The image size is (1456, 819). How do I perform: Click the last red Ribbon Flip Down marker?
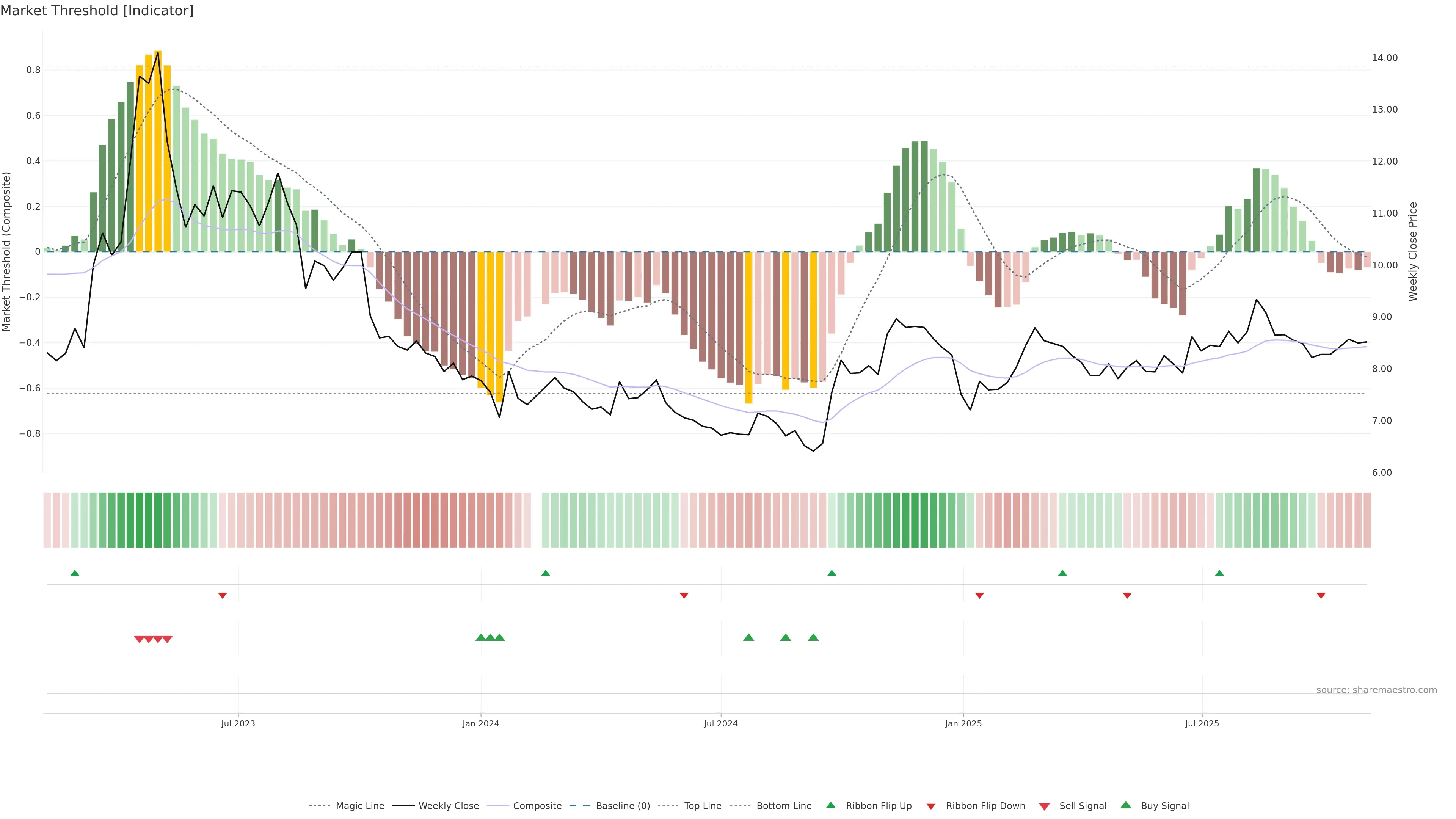(1321, 596)
